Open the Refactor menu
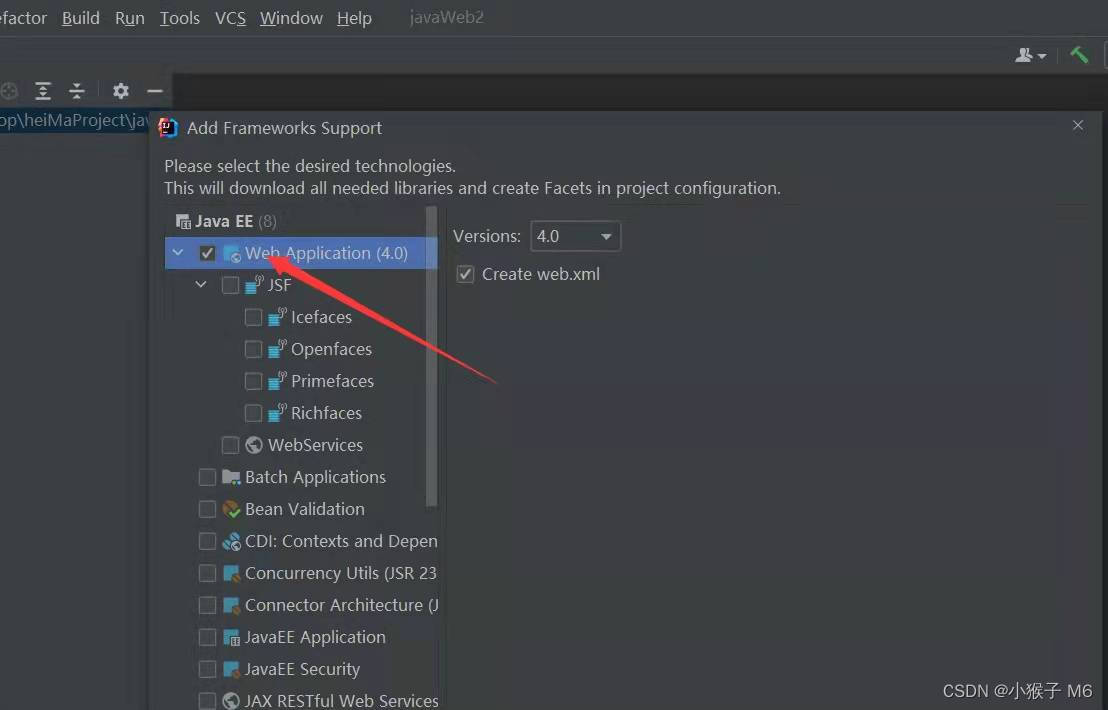The height and width of the screenshot is (710, 1108). (23, 18)
